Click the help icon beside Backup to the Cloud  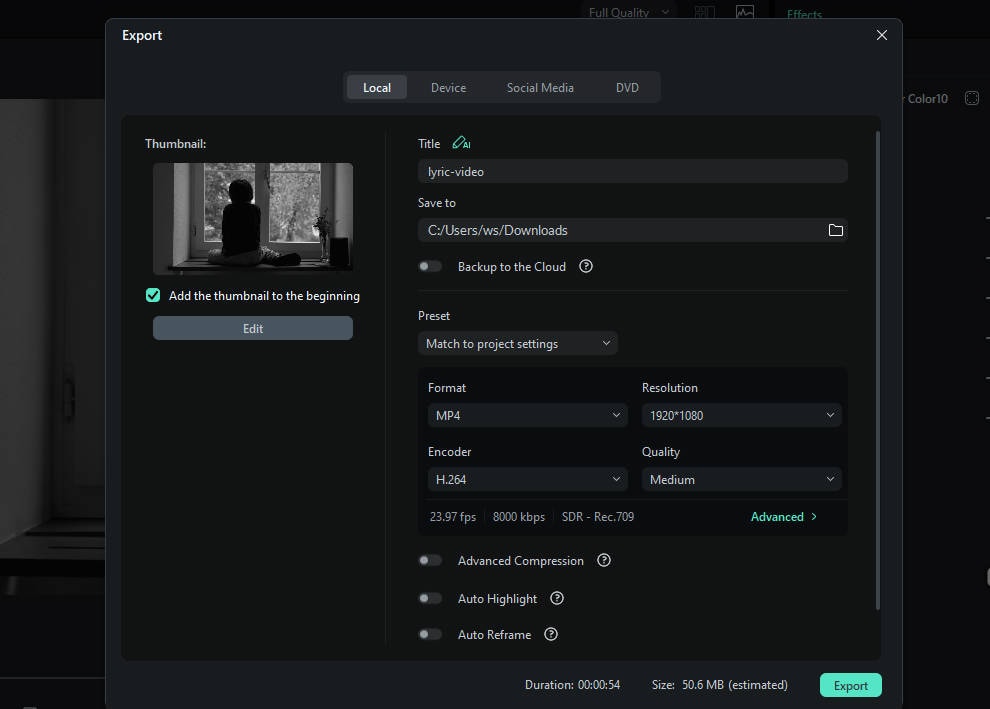click(586, 266)
